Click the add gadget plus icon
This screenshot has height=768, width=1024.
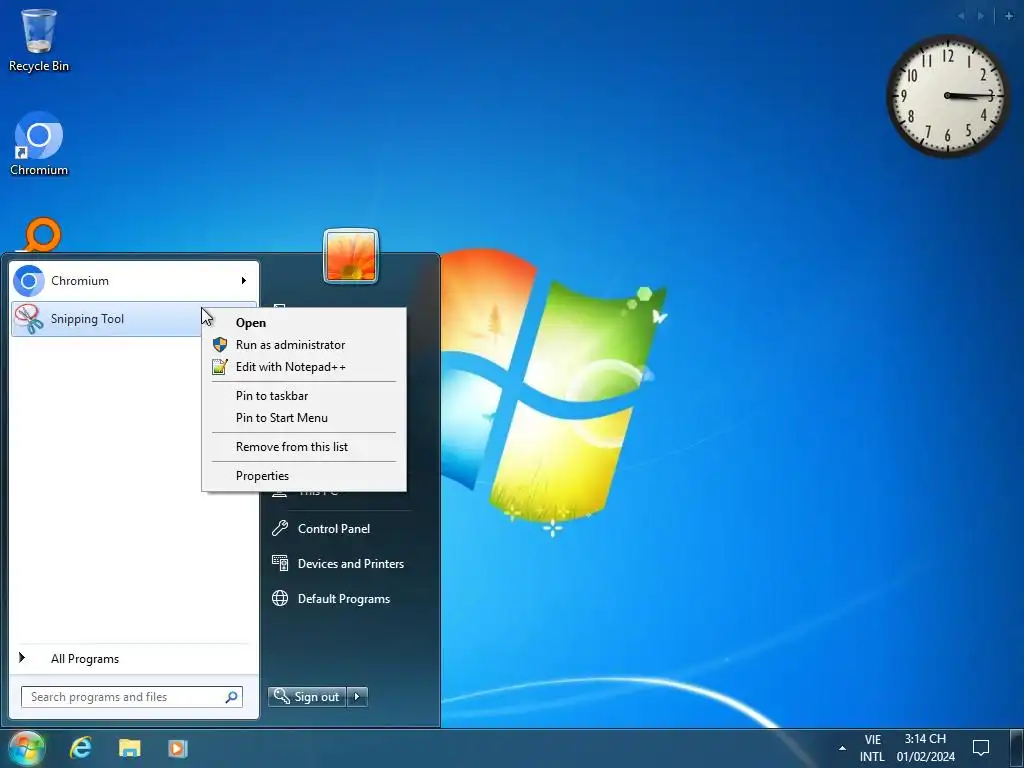1009,16
